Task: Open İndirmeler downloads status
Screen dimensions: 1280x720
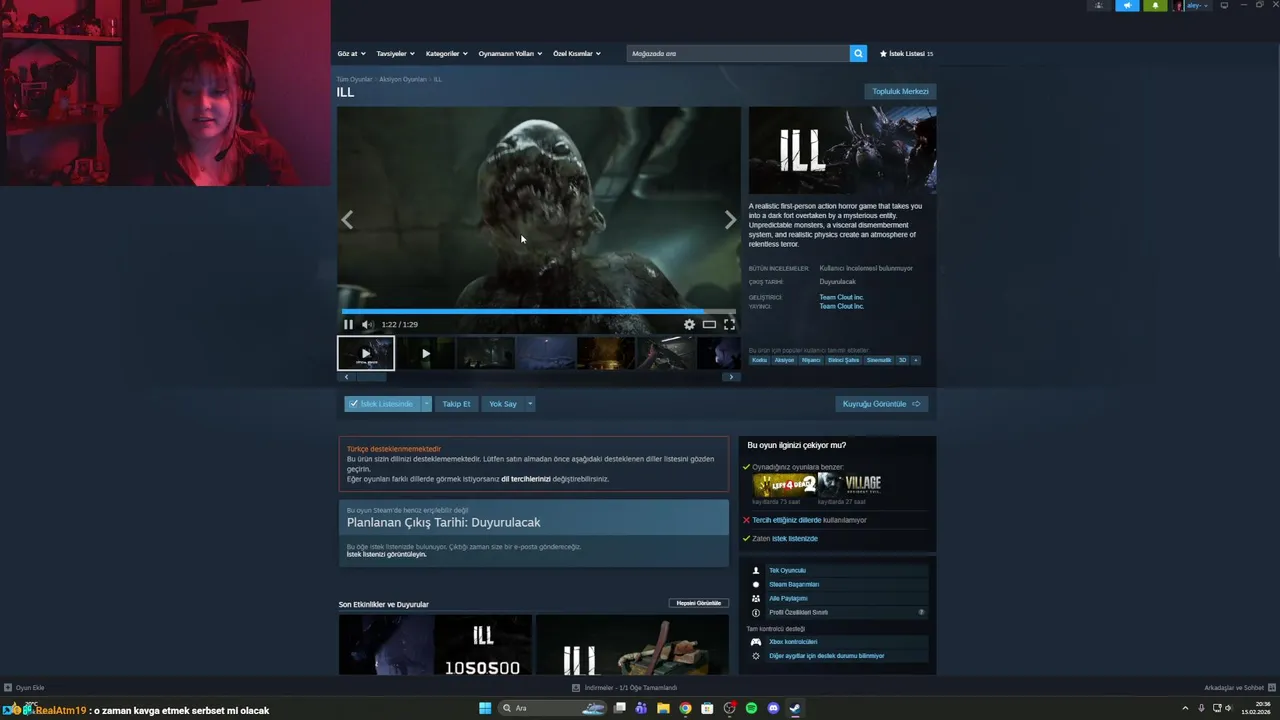Action: point(624,688)
